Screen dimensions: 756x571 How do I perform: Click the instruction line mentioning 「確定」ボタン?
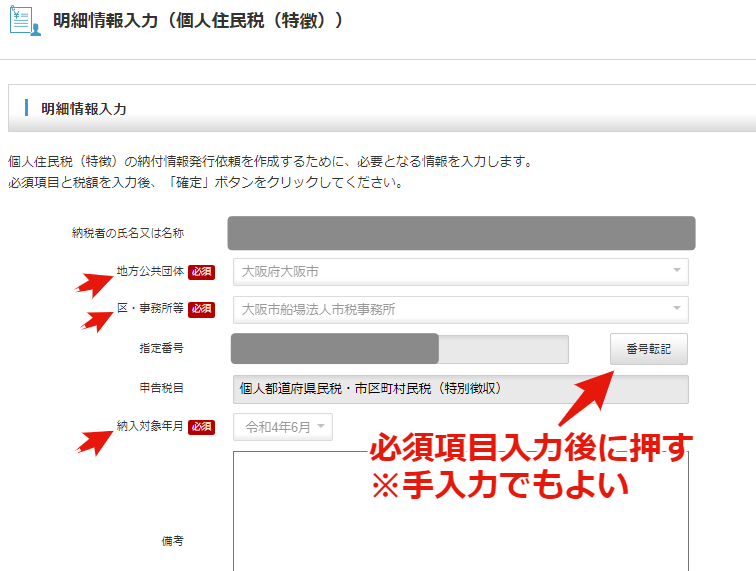point(206,182)
